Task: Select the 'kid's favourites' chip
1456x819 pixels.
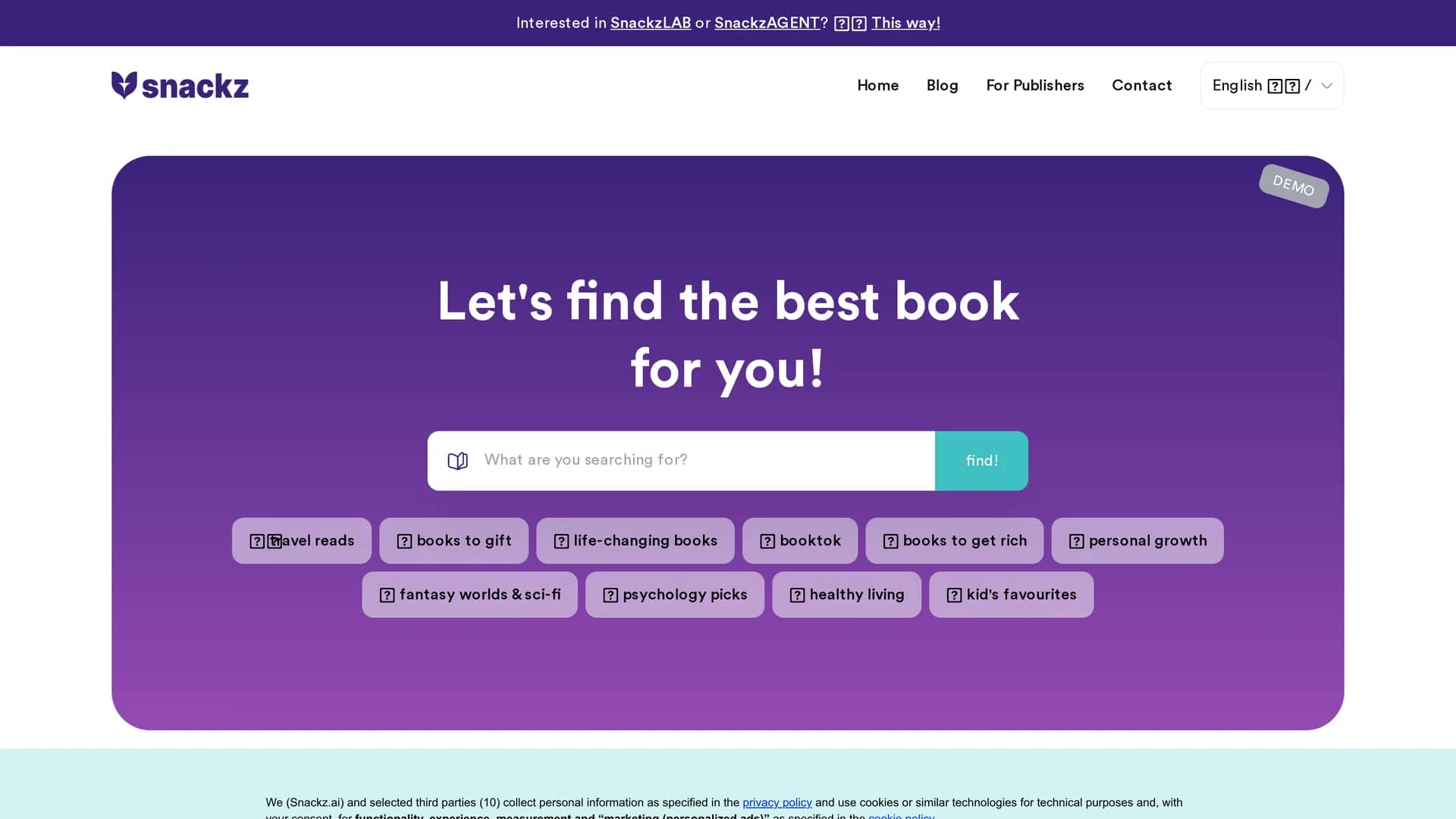Action: pyautogui.click(x=1011, y=595)
